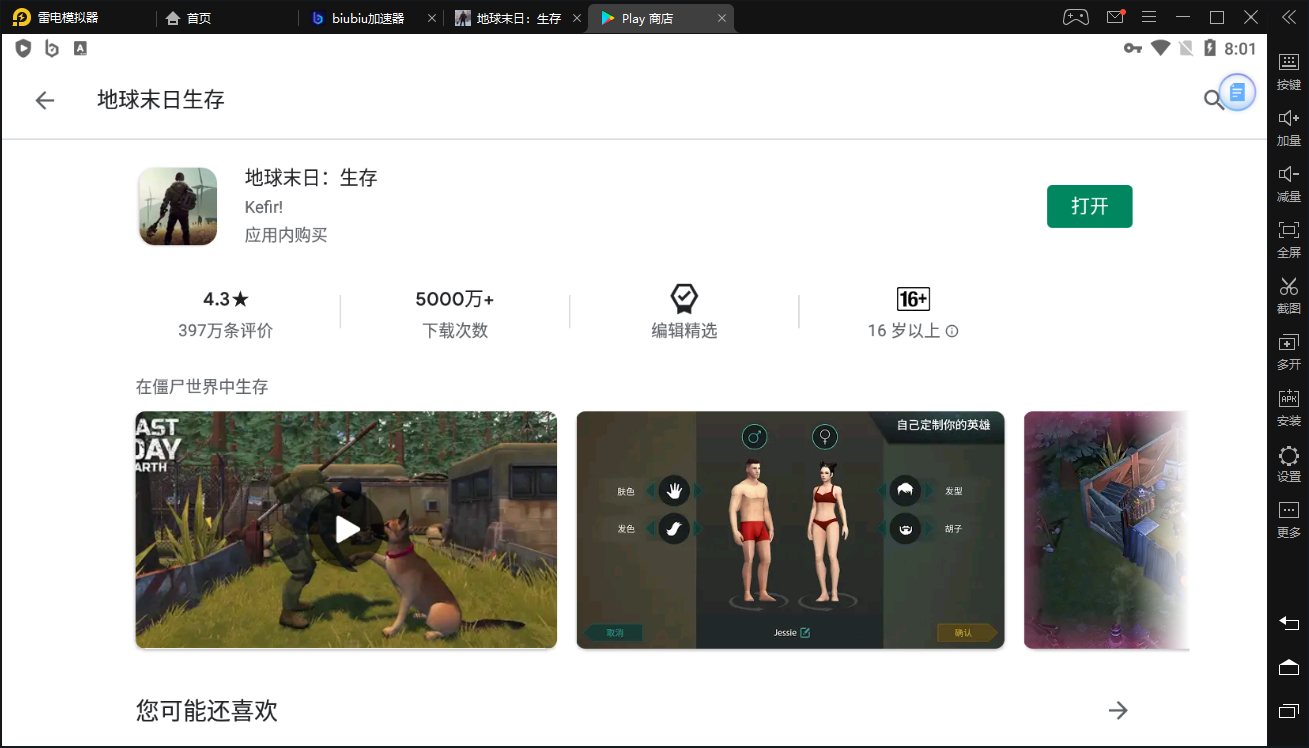Open the 地球末日：生存 app icon
The height and width of the screenshot is (748, 1309).
click(178, 206)
